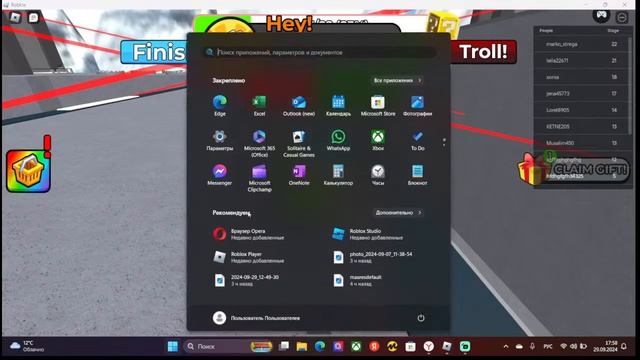
Task: Click the Roblox circular minus icon
Action: point(622,18)
